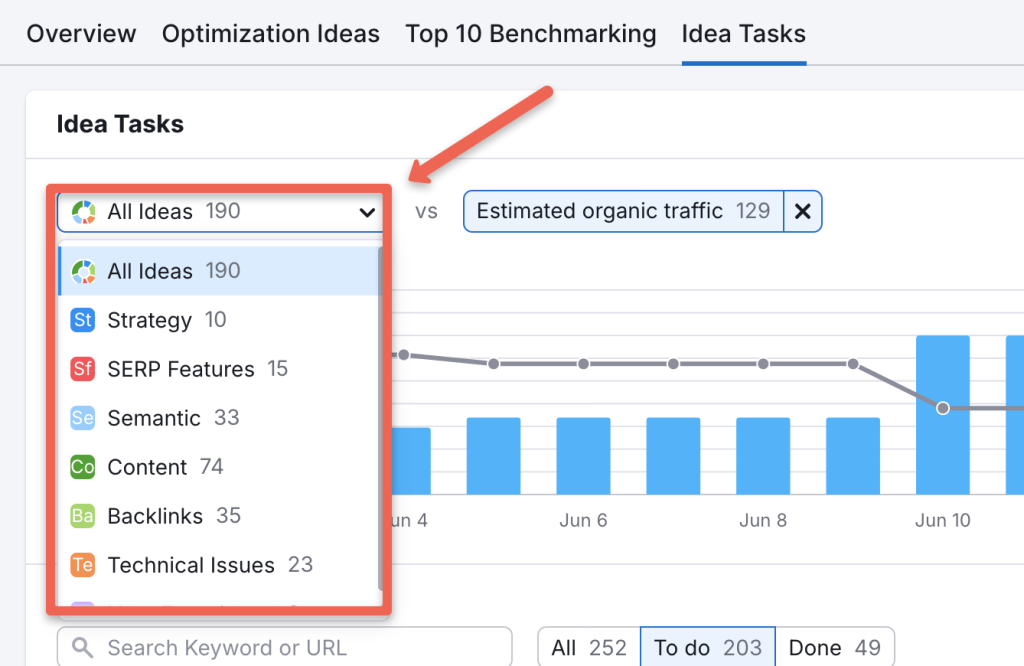Enable the All 252 task filter
Screen dimensions: 1024x666
pos(589,647)
